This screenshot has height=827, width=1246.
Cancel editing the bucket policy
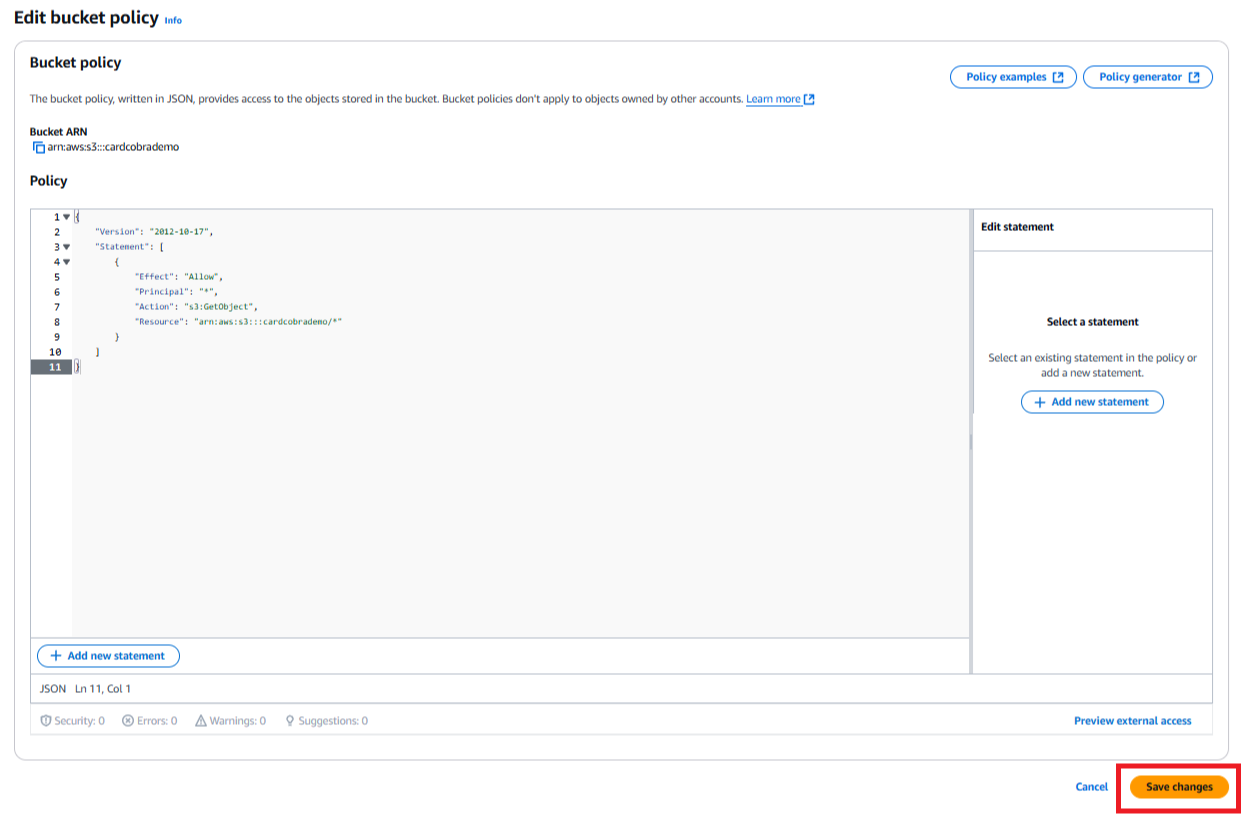[1091, 787]
